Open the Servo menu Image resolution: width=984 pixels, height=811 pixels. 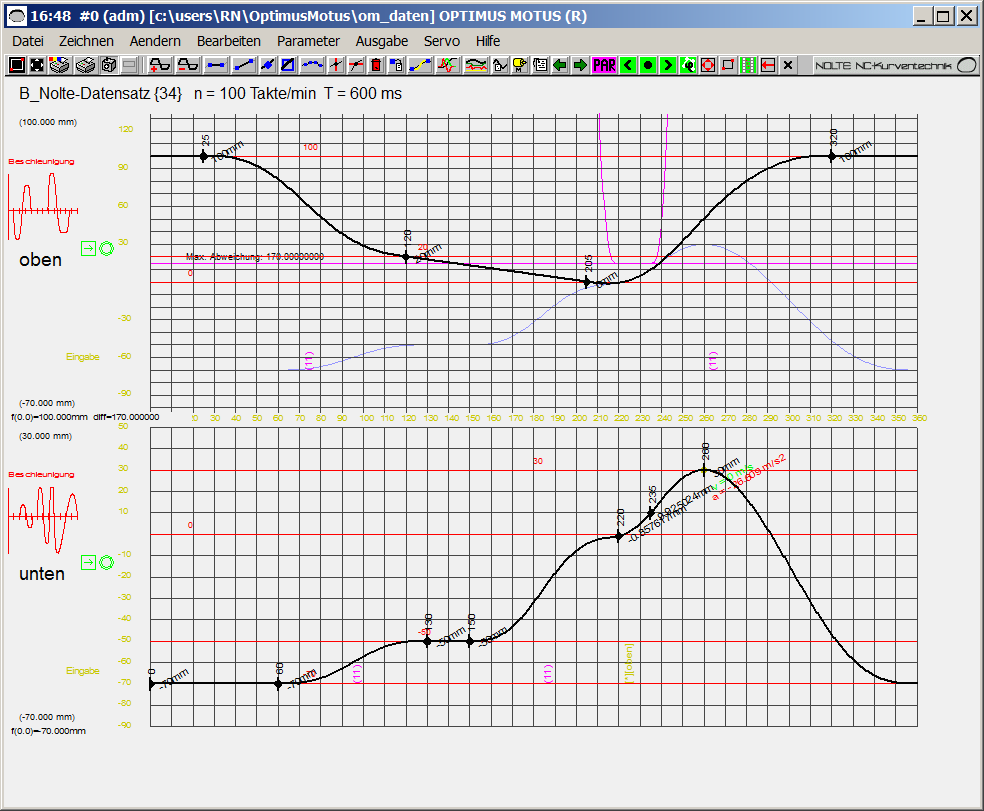coord(441,41)
